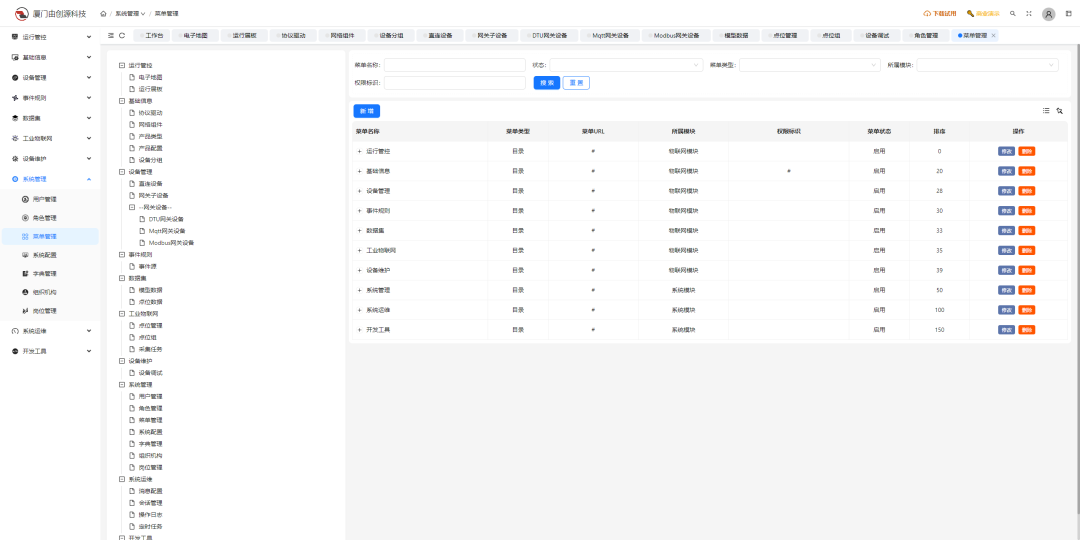Open the search magnifier icon in the header
Screen dimensions: 1080x540
[x=1013, y=14]
